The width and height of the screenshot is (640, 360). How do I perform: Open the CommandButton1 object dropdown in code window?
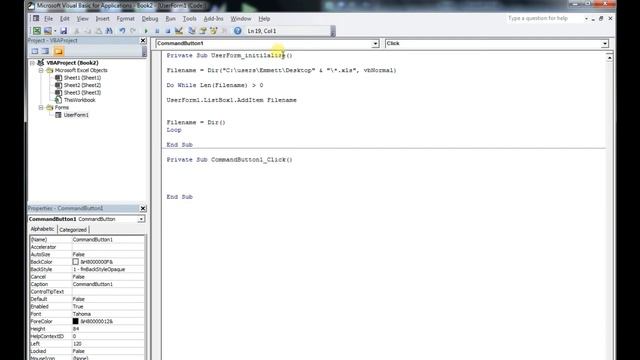point(375,43)
